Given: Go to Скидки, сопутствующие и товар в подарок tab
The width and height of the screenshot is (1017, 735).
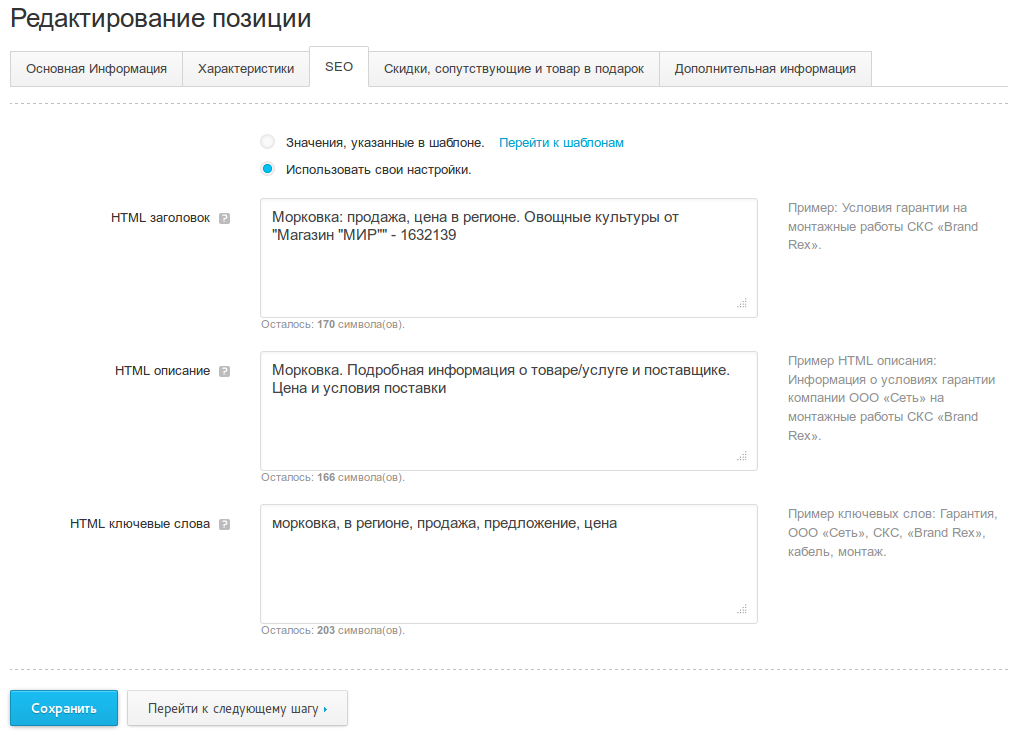Looking at the screenshot, I should click(x=514, y=69).
